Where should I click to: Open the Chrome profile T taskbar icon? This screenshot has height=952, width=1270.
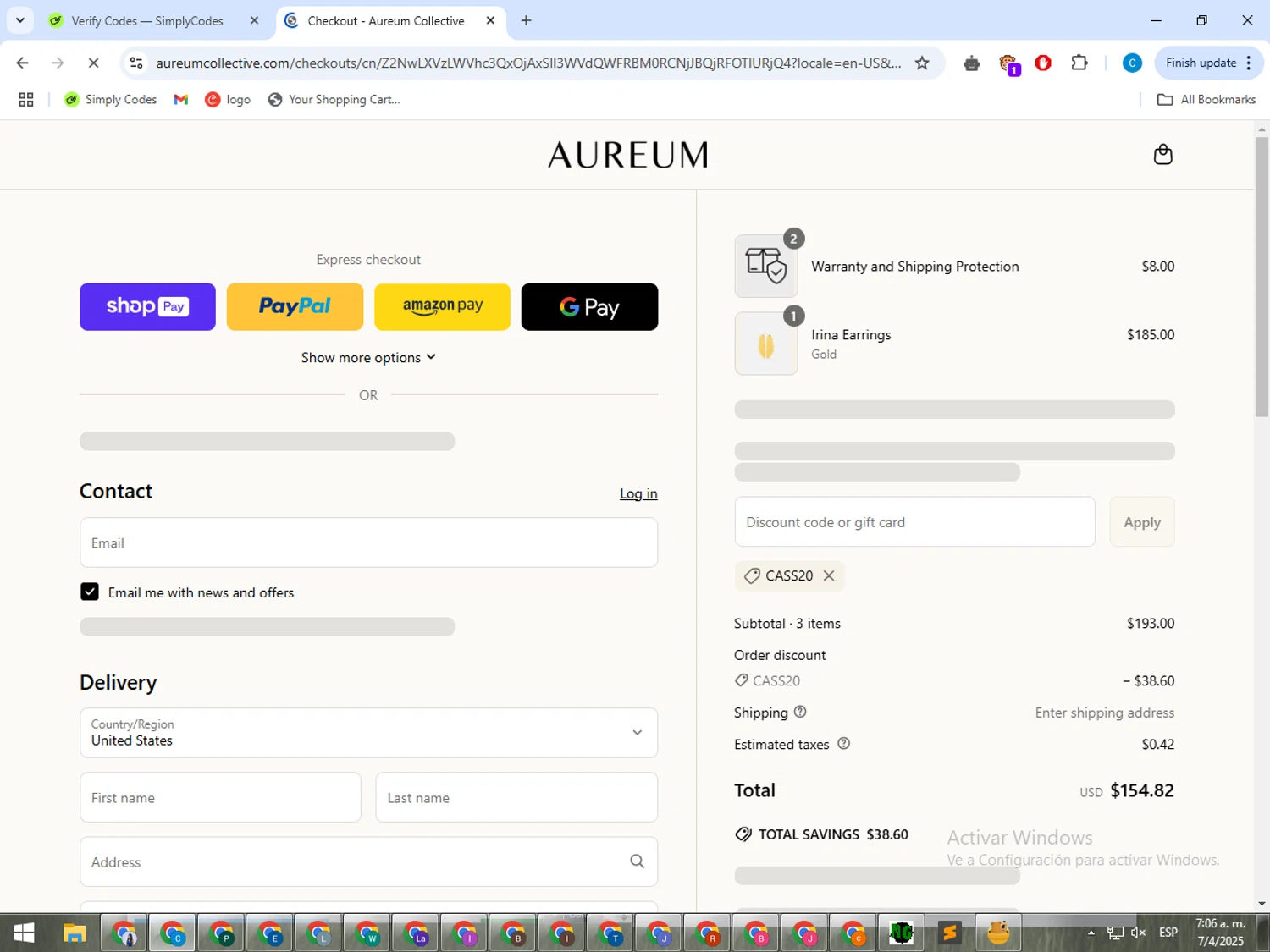pos(610,933)
